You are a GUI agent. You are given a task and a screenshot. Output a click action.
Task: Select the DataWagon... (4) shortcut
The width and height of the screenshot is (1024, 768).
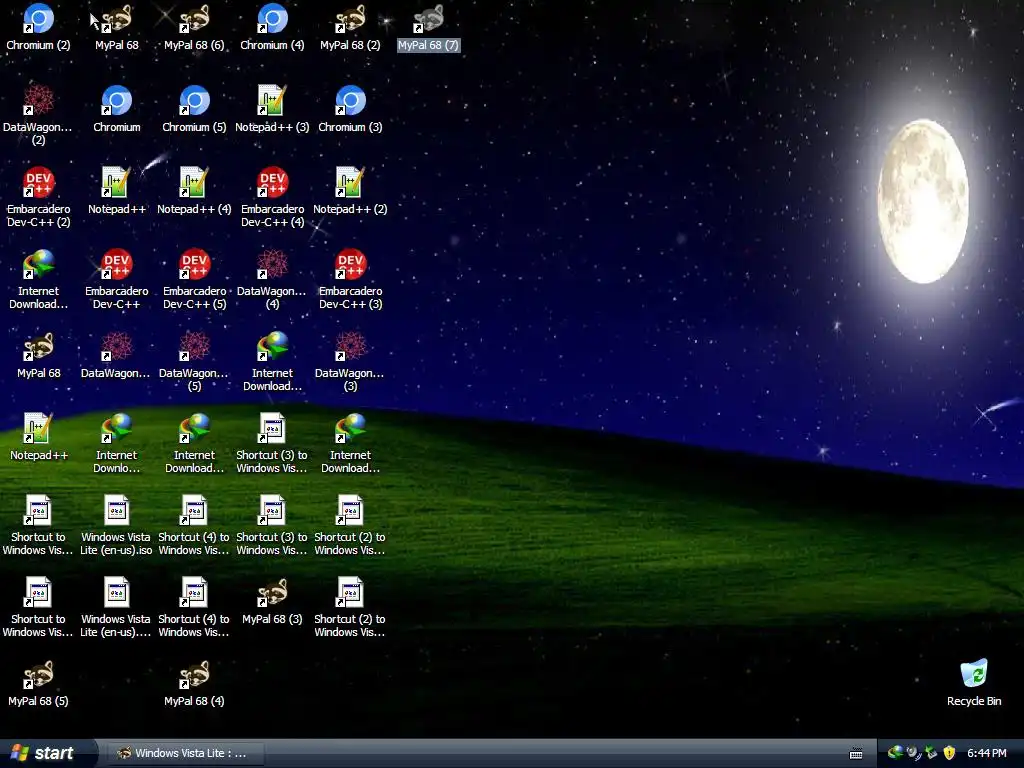coord(272,280)
